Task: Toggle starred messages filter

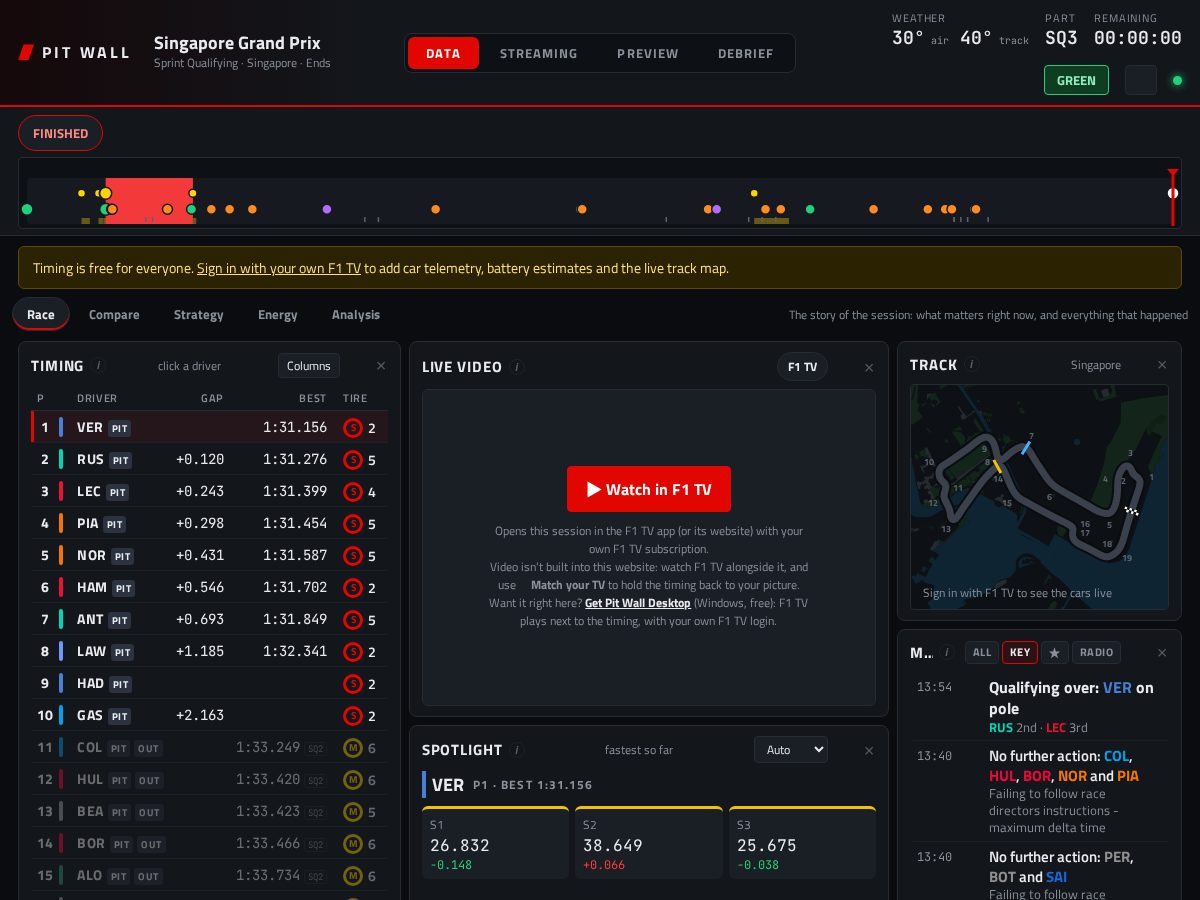Action: [x=1055, y=653]
